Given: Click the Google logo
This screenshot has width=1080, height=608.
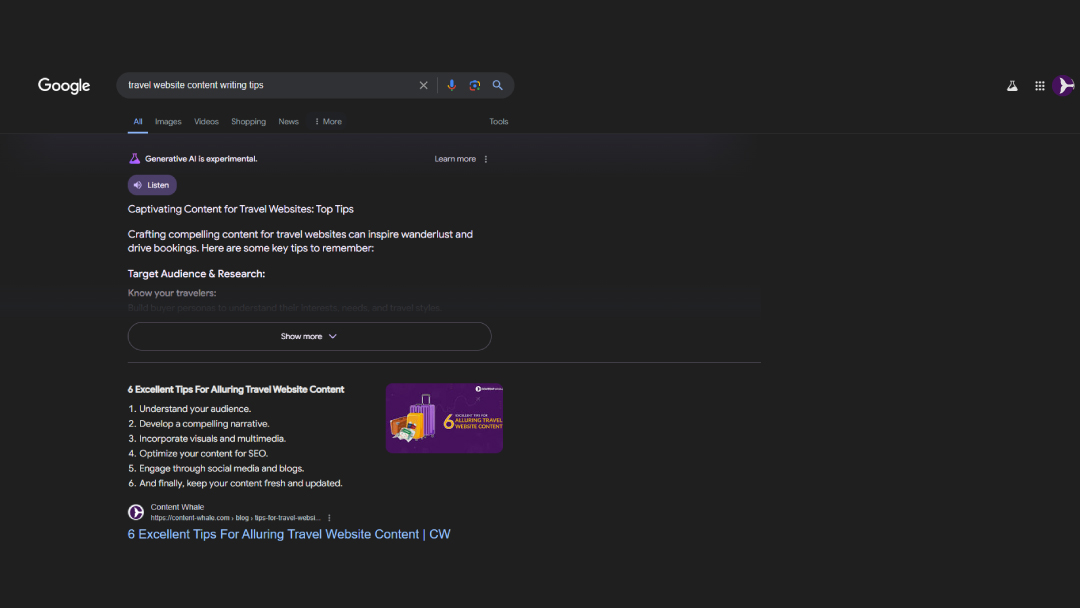Looking at the screenshot, I should (64, 85).
